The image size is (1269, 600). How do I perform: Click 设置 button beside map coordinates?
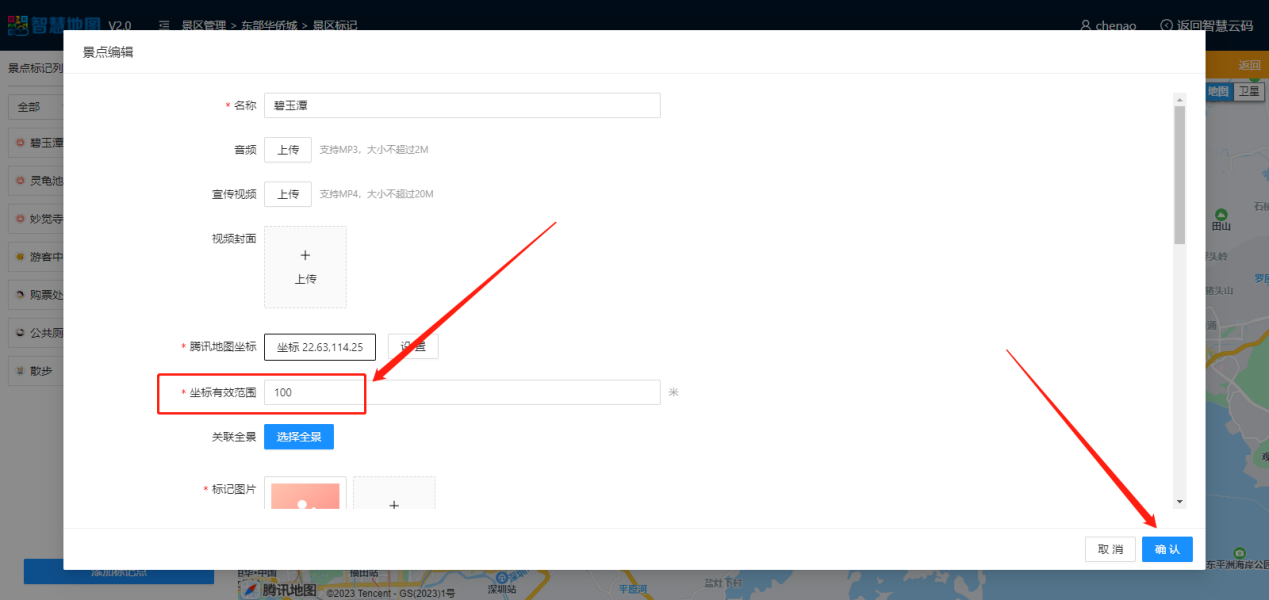[x=413, y=347]
